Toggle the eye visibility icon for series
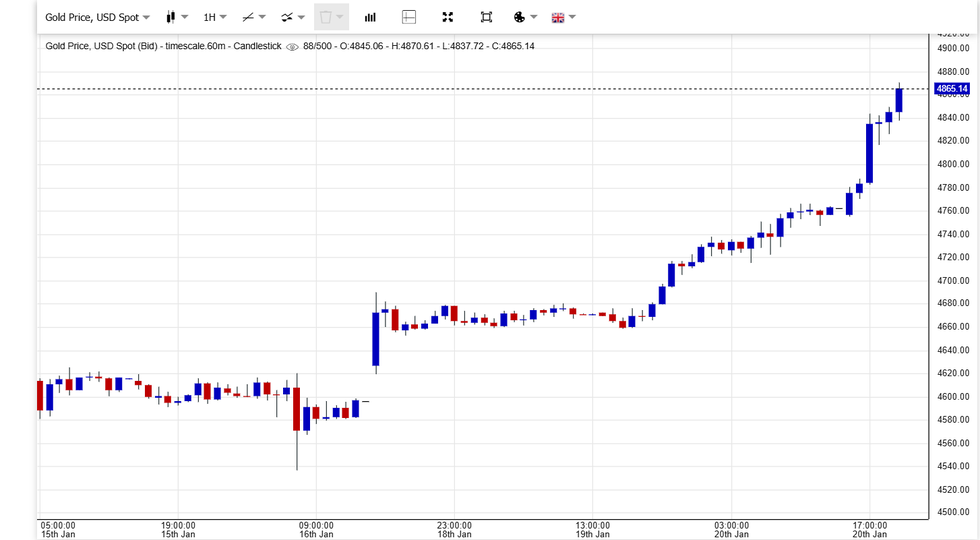The height and width of the screenshot is (540, 980). (292, 46)
